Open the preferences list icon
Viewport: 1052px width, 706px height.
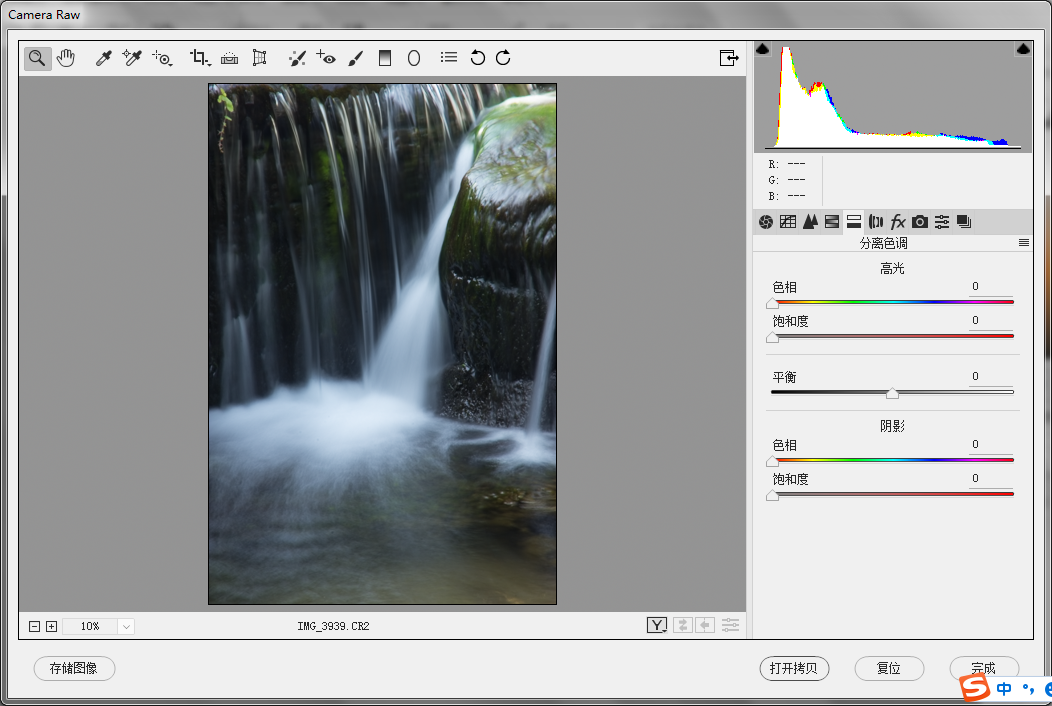[x=449, y=58]
